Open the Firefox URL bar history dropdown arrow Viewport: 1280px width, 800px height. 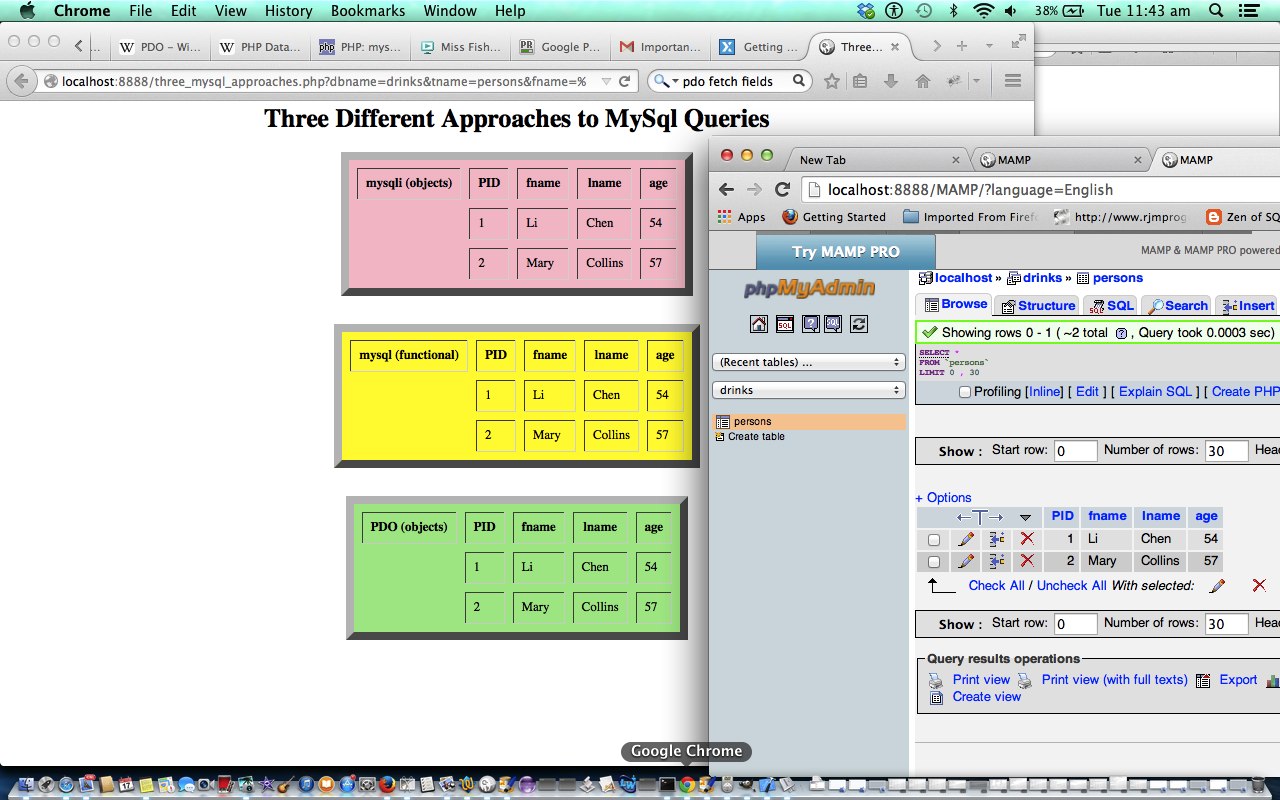(x=606, y=81)
